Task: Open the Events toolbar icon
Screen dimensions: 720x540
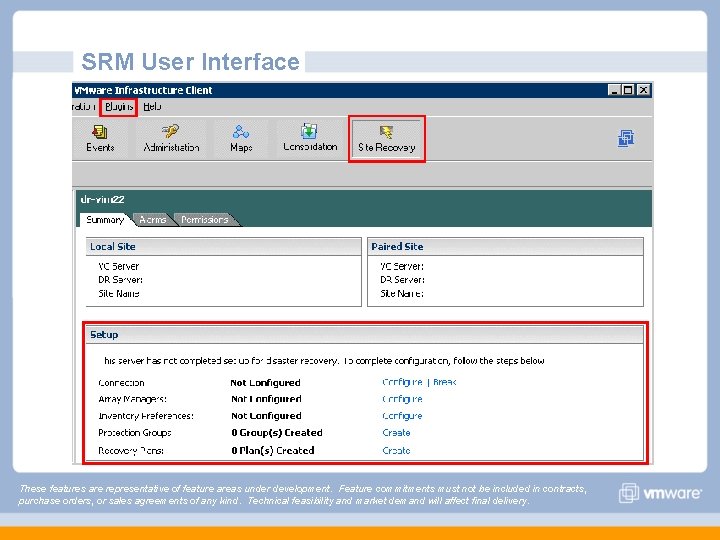Action: 100,138
